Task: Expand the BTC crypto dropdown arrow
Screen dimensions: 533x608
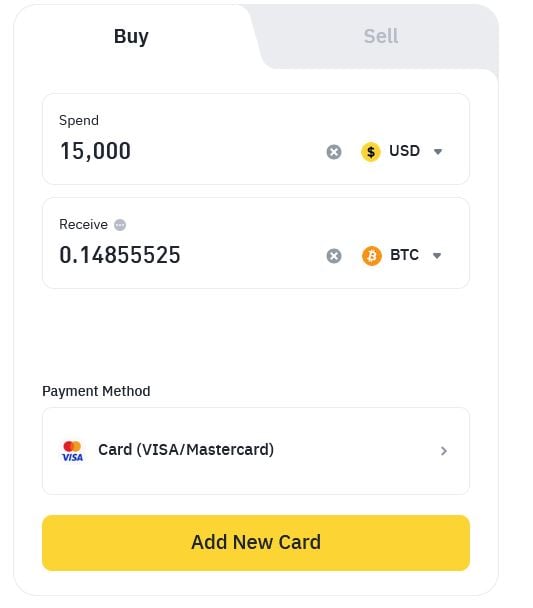Action: coord(437,256)
